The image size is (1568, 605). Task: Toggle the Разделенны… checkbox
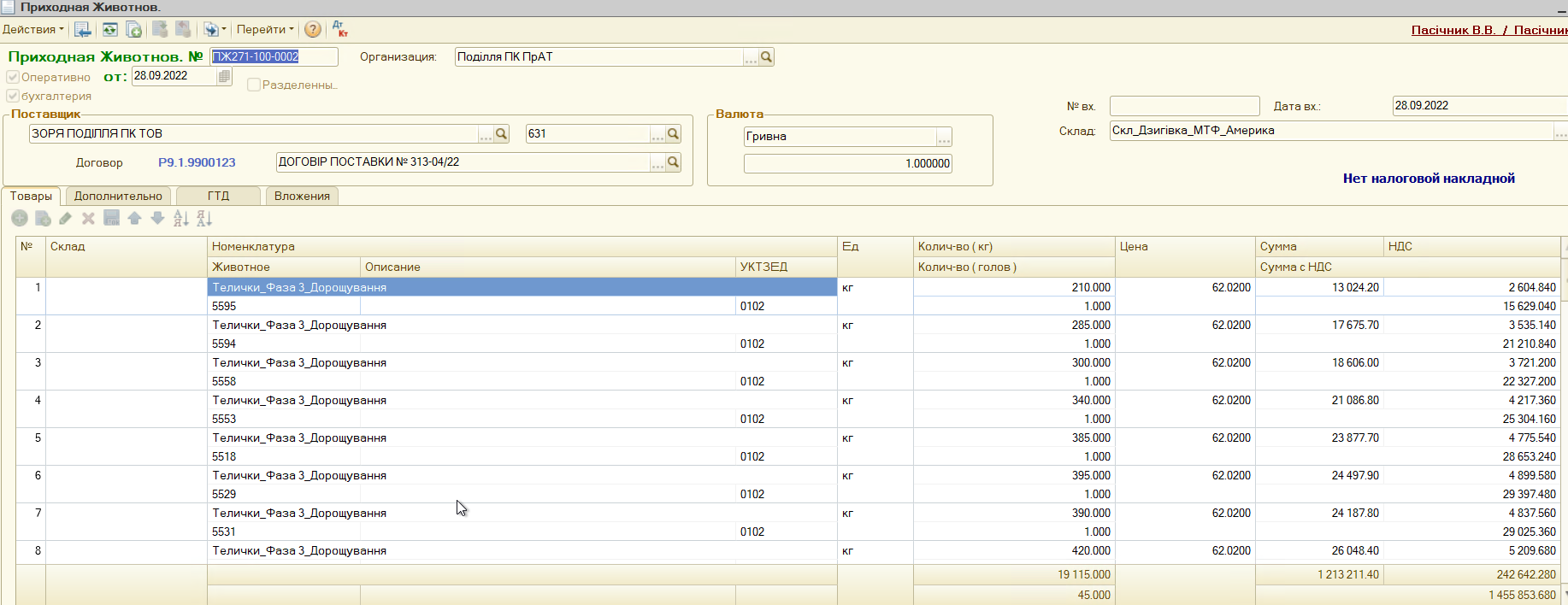click(254, 85)
